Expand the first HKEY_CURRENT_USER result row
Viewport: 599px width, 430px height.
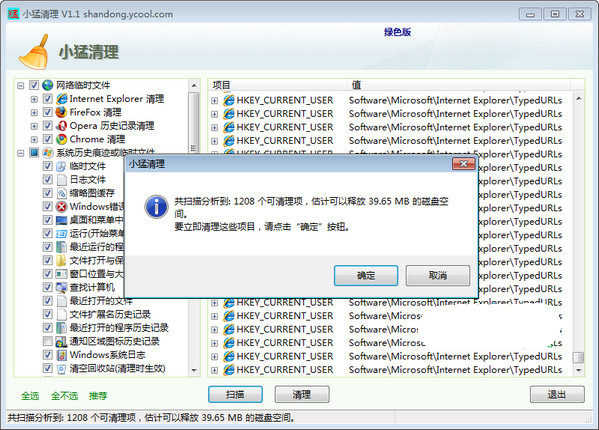pyautogui.click(x=215, y=101)
